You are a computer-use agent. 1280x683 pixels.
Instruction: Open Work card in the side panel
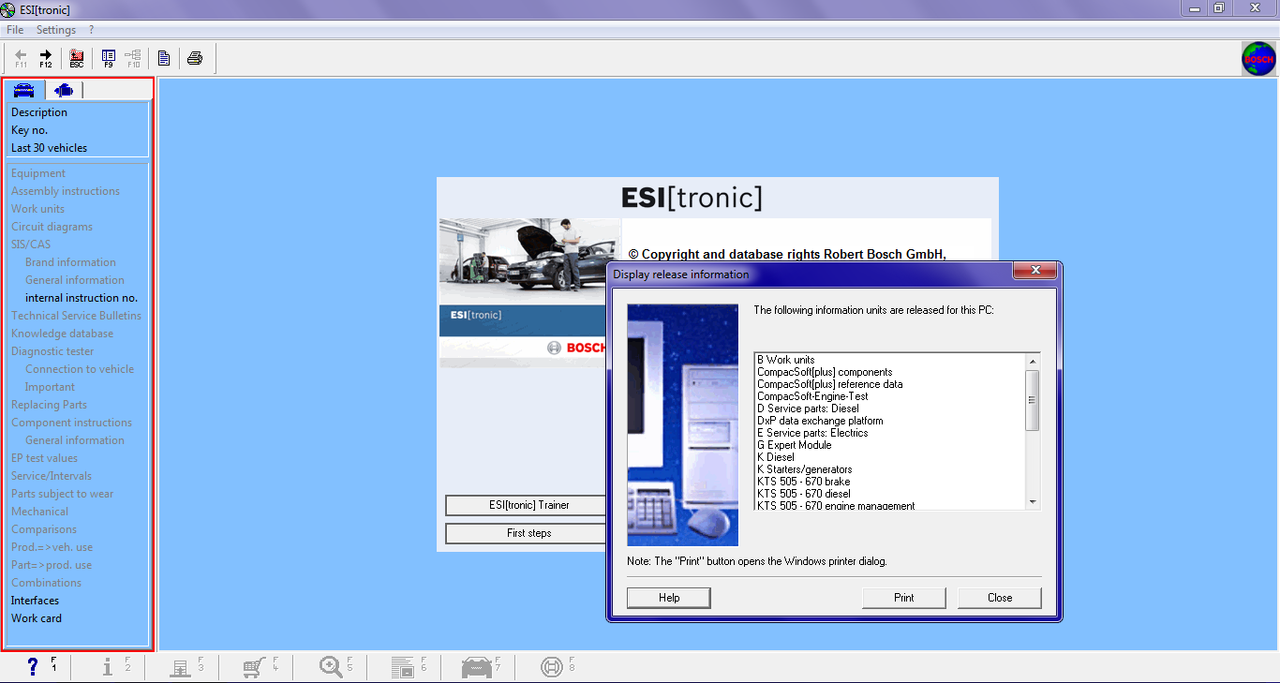[36, 618]
